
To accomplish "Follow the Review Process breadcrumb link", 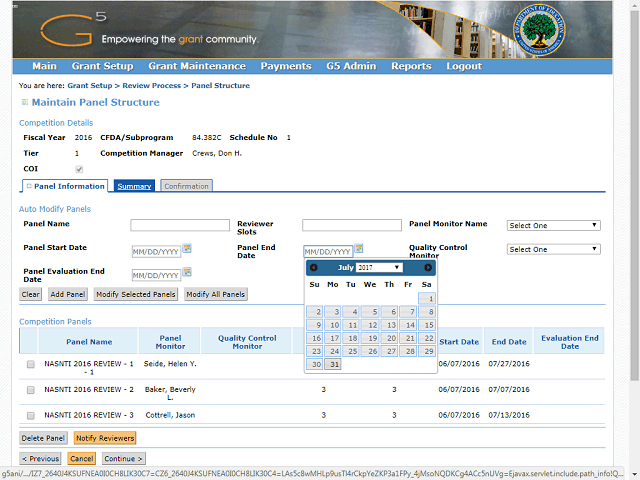I will [151, 86].
